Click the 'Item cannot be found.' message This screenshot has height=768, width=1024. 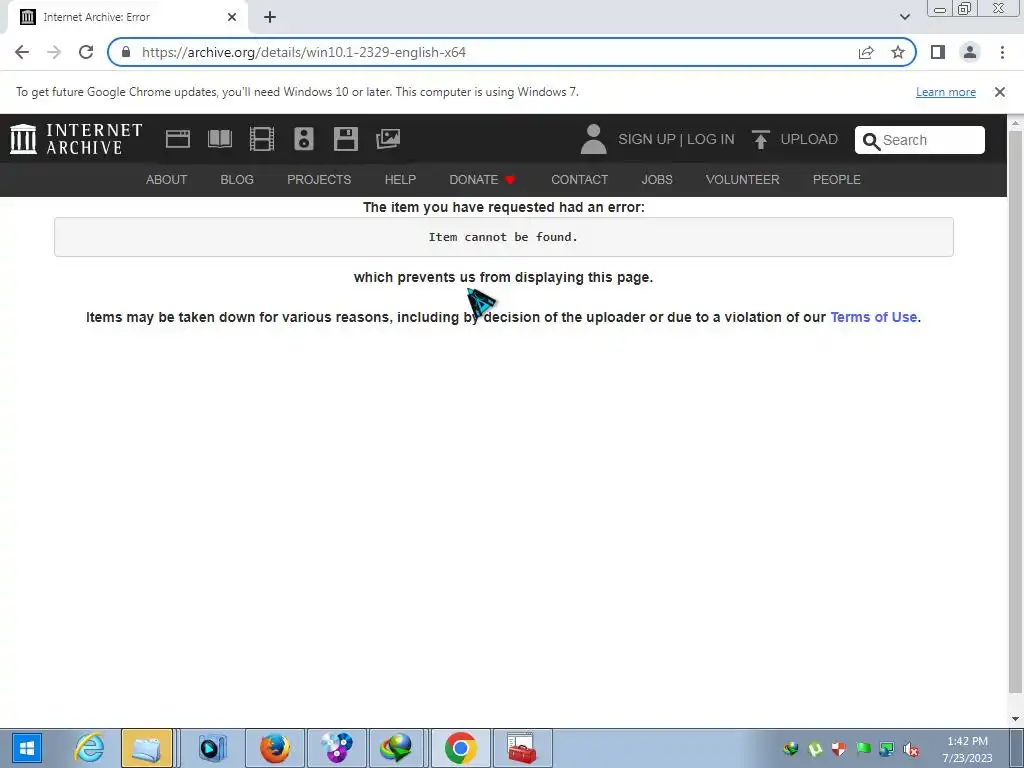point(503,237)
